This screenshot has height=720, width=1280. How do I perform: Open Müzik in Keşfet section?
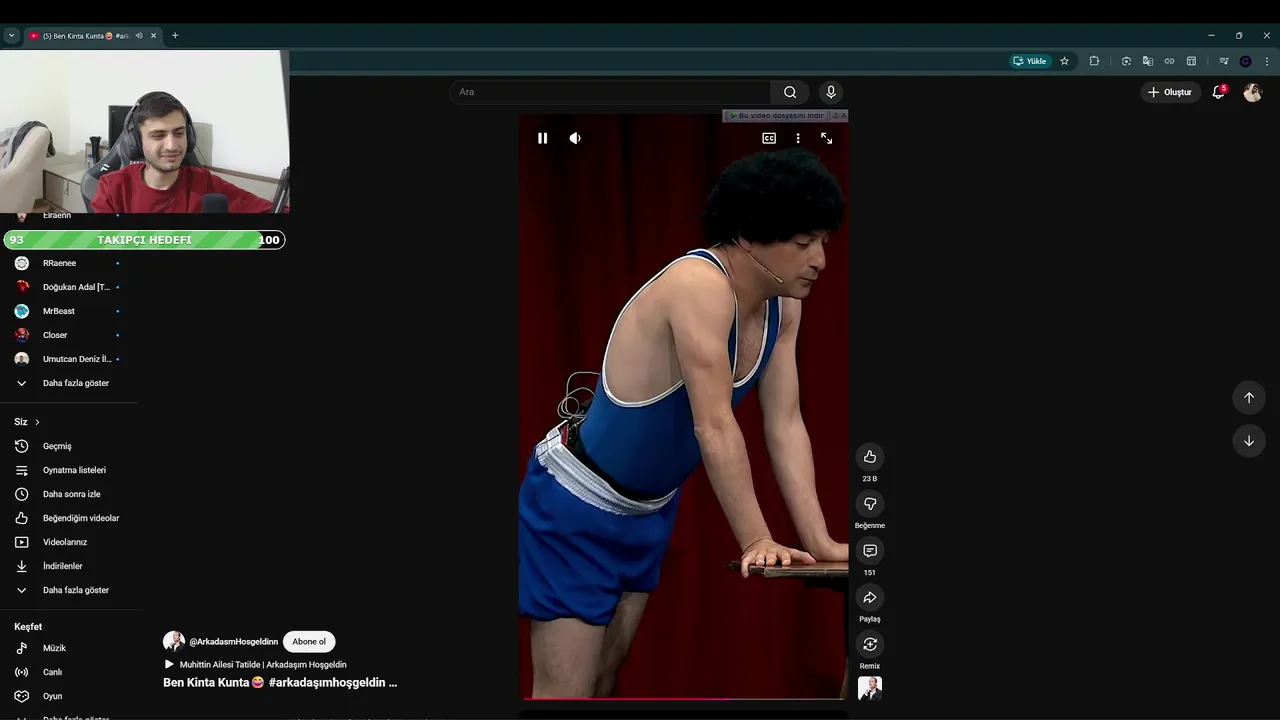pos(69,648)
